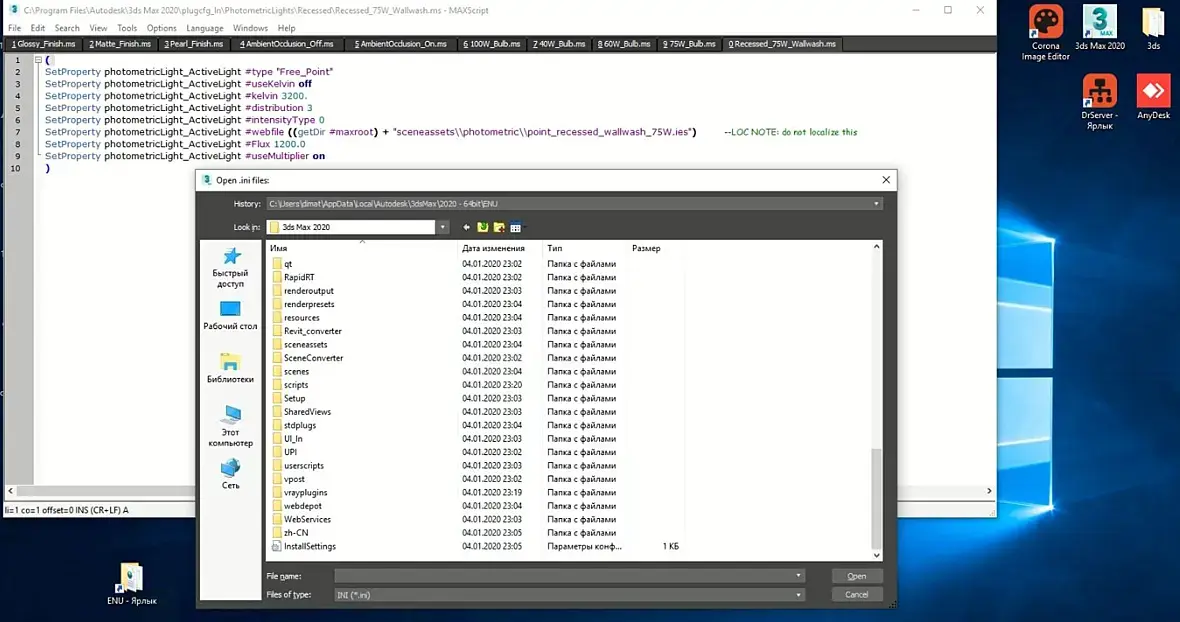Click the scripts folder icon
This screenshot has width=1180, height=622.
point(276,385)
